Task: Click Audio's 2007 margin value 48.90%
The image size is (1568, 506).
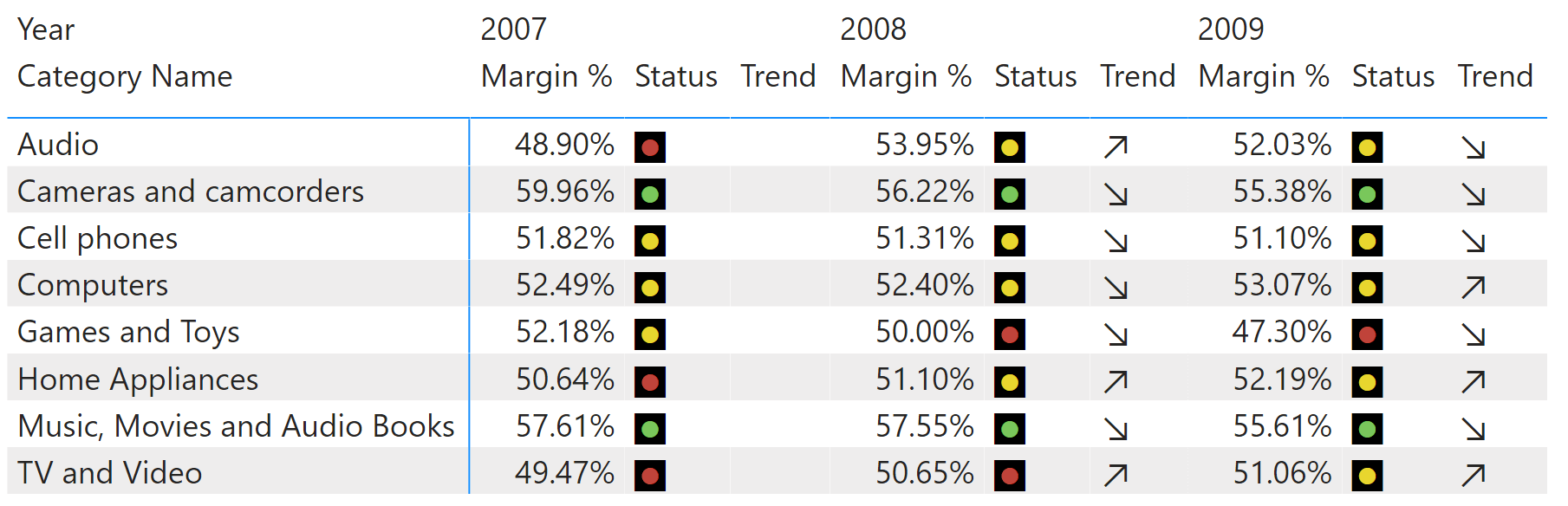Action: (564, 145)
